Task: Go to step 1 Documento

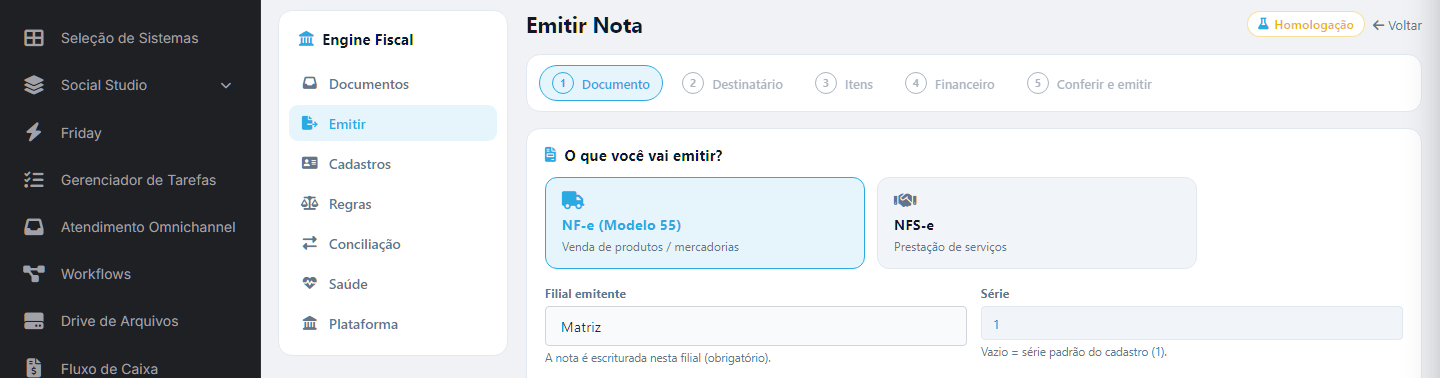Action: pyautogui.click(x=601, y=84)
